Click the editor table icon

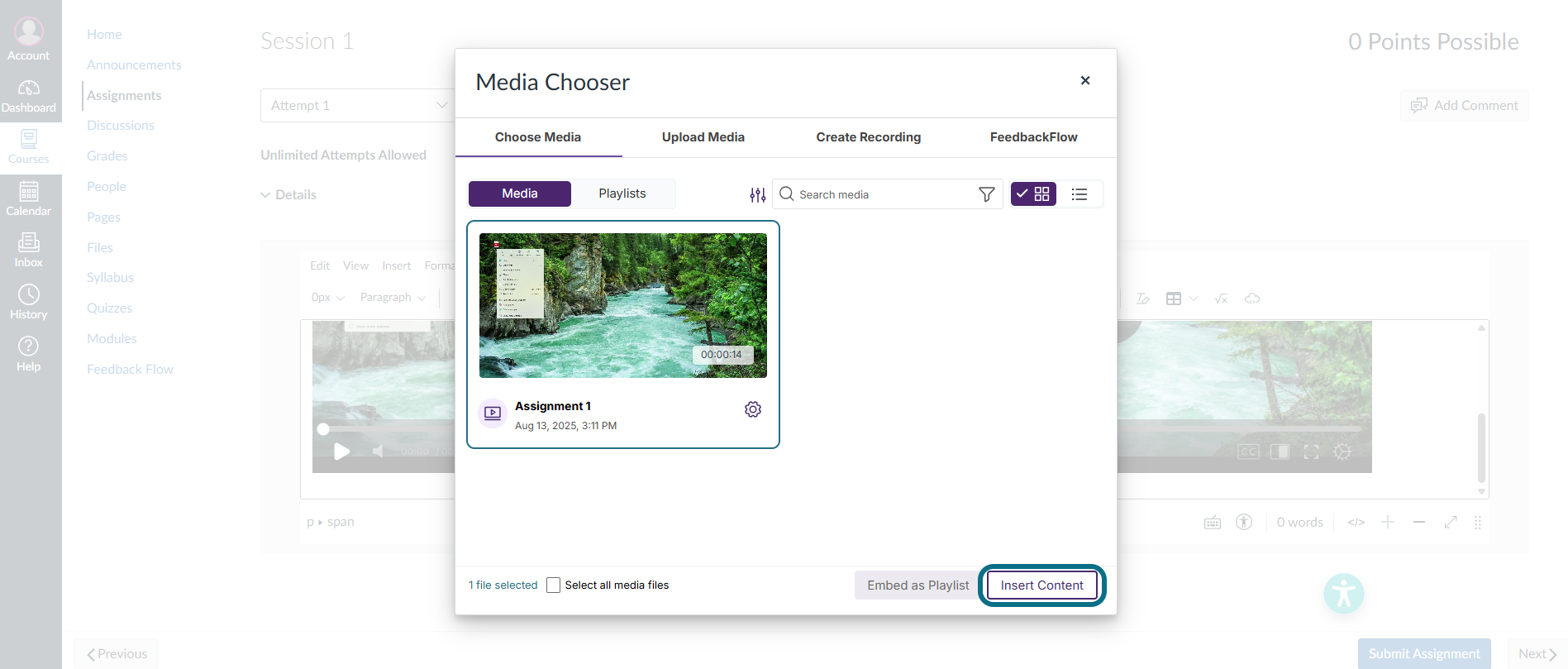pyautogui.click(x=1174, y=299)
